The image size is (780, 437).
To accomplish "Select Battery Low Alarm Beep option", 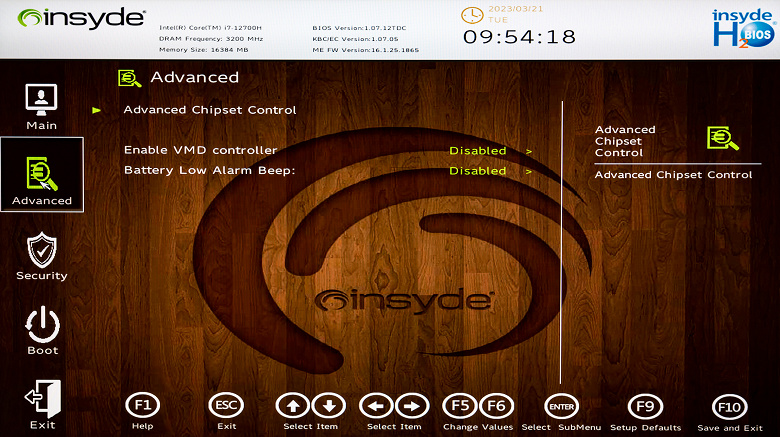I will click(209, 170).
